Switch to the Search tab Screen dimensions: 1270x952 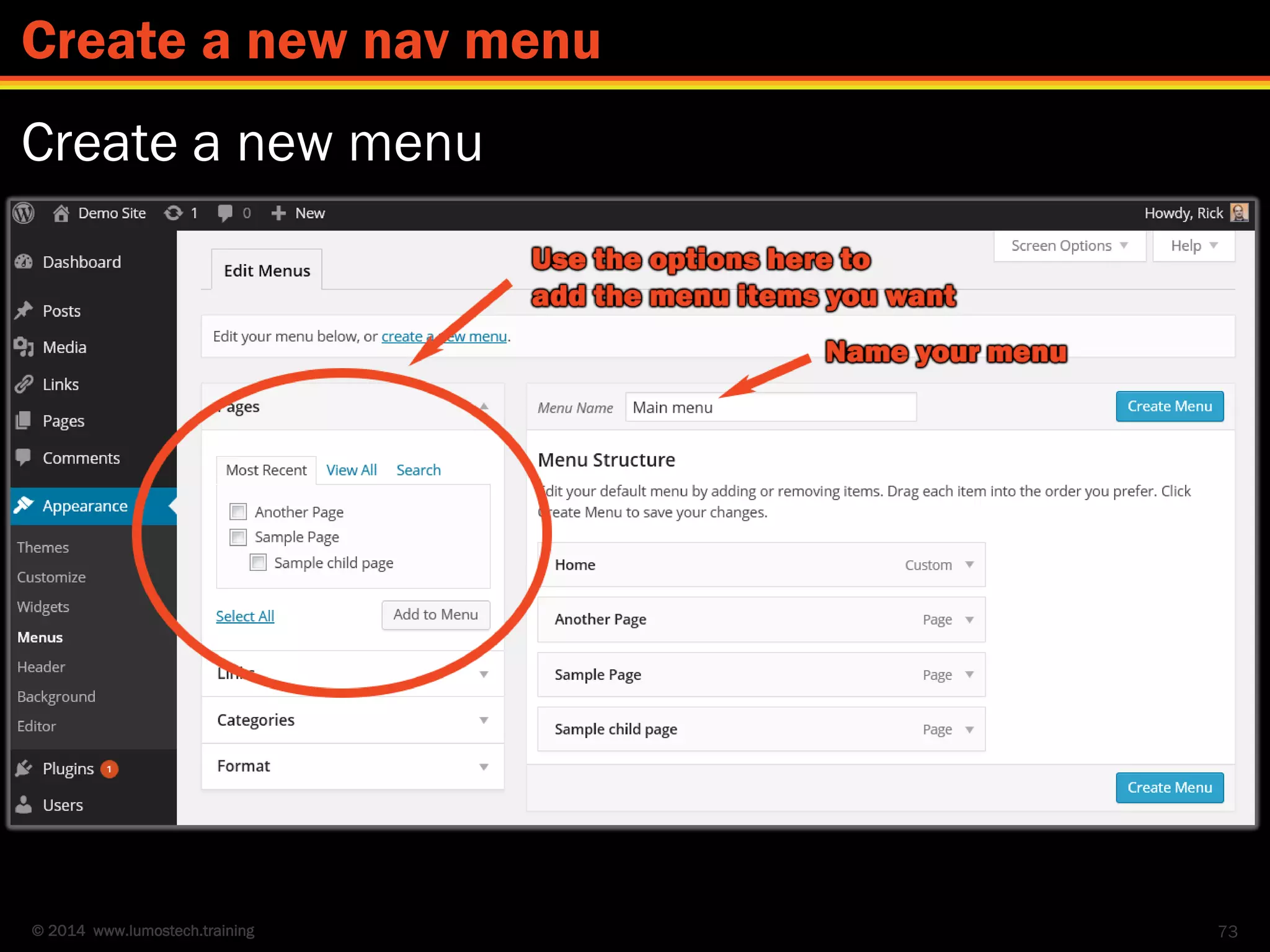(419, 470)
